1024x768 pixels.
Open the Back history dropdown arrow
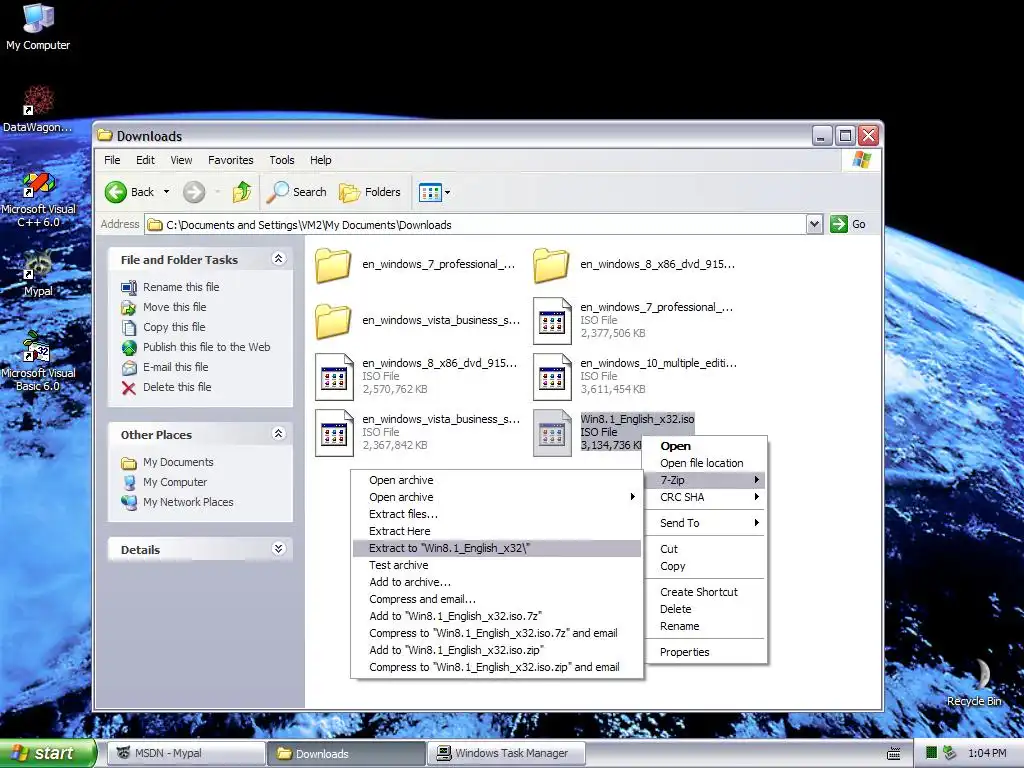pyautogui.click(x=167, y=192)
